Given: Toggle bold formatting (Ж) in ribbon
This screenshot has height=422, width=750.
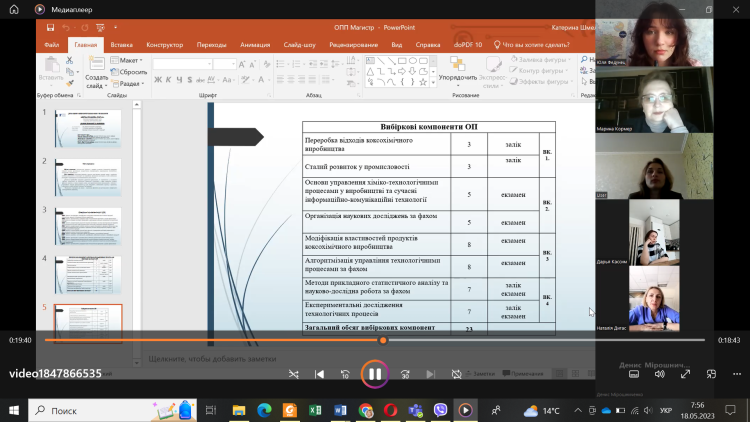Looking at the screenshot, I should [x=159, y=80].
